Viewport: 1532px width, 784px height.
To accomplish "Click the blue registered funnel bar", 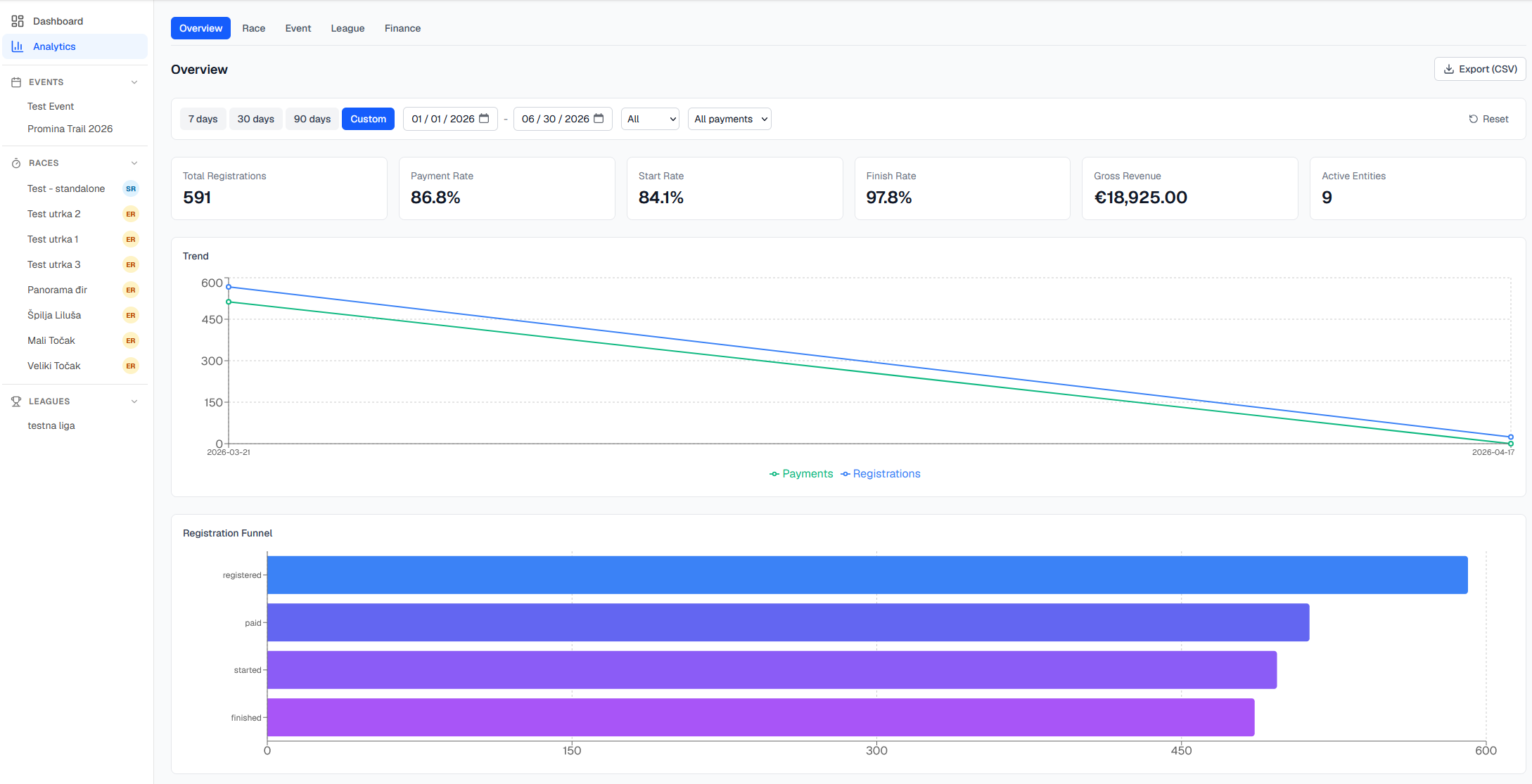I will click(867, 575).
